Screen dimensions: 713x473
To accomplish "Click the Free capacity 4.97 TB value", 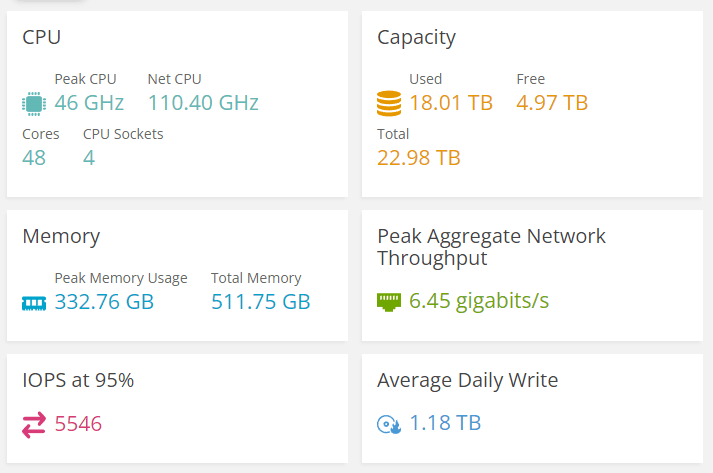I will click(x=552, y=103).
